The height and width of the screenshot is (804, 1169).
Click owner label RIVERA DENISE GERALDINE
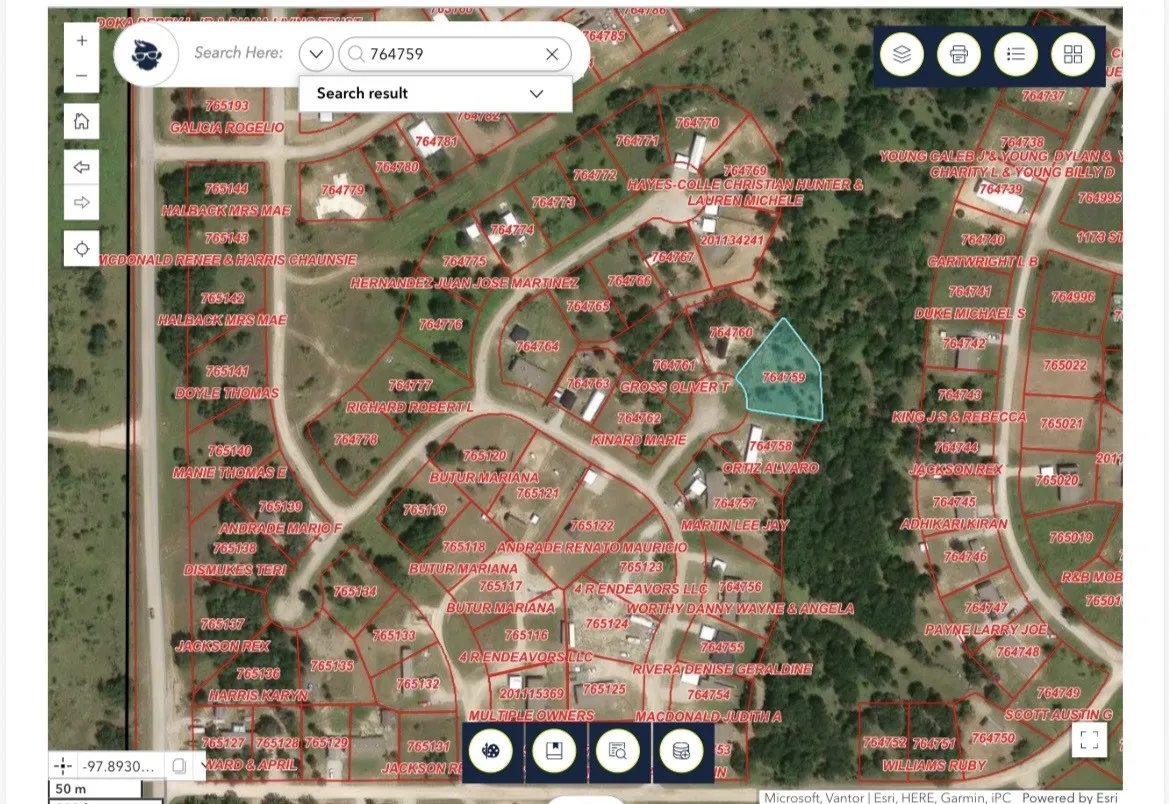722,669
